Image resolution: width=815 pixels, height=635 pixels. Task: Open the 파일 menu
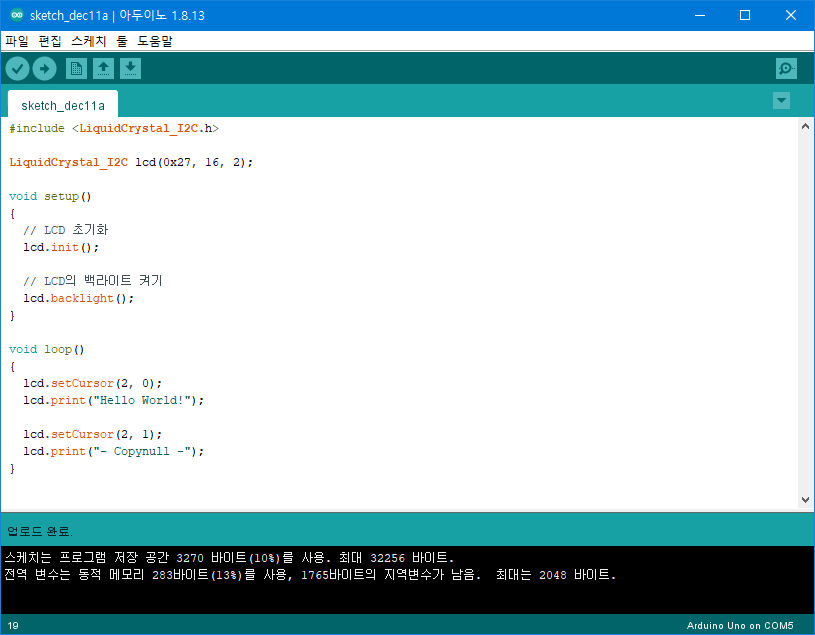point(17,41)
